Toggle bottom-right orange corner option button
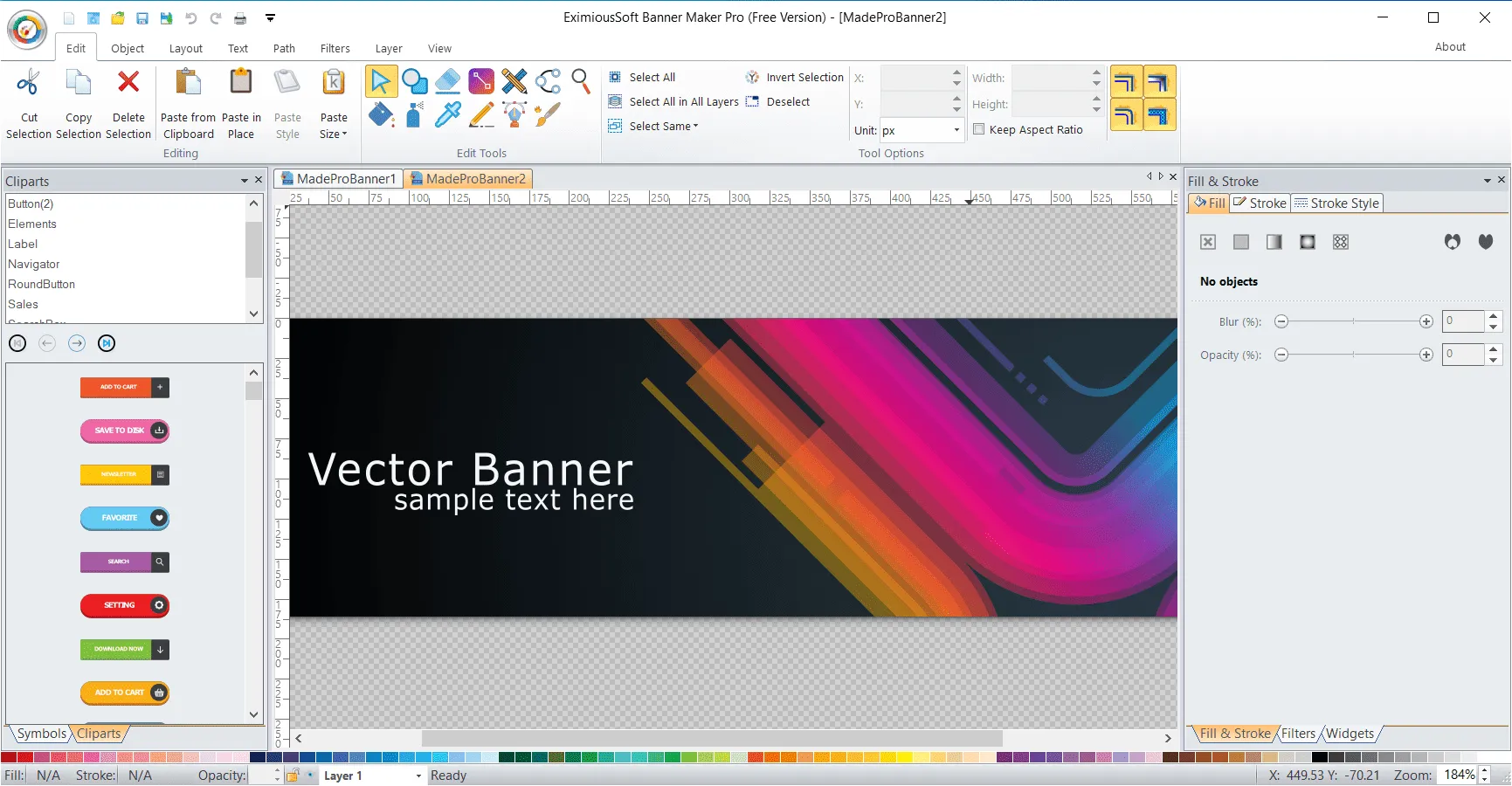Screen dimensions: 1512x786 tap(1159, 114)
